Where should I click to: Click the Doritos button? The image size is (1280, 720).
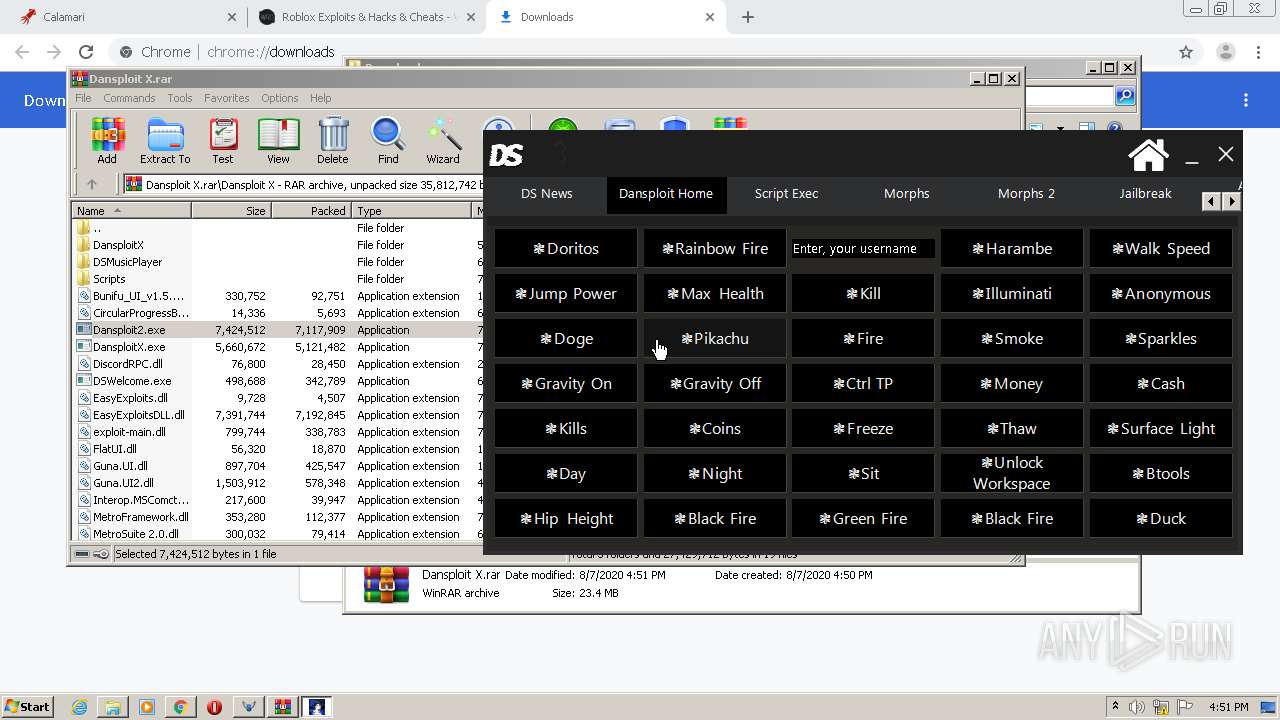point(566,249)
